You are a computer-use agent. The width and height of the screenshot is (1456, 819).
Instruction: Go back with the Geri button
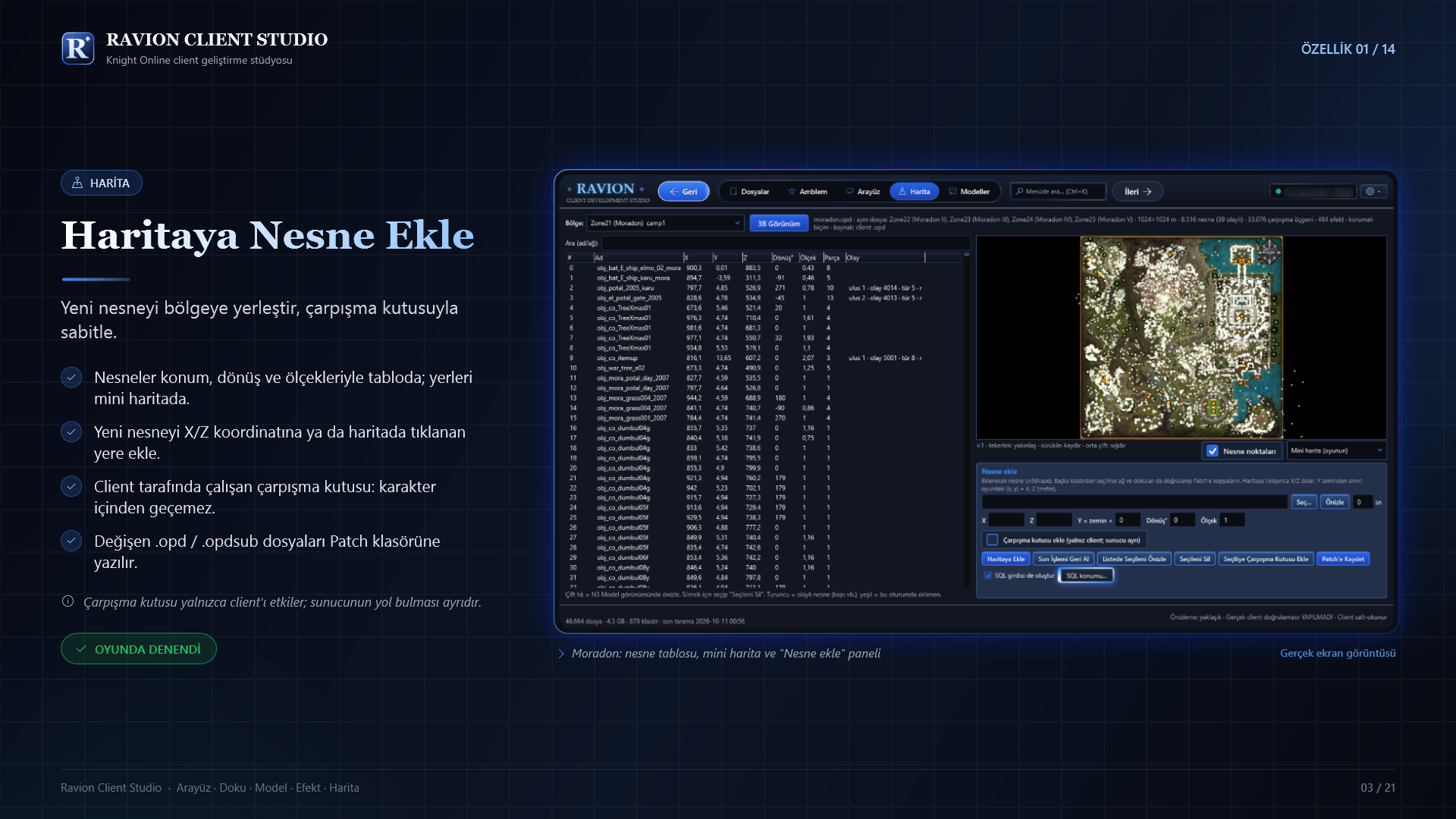683,192
